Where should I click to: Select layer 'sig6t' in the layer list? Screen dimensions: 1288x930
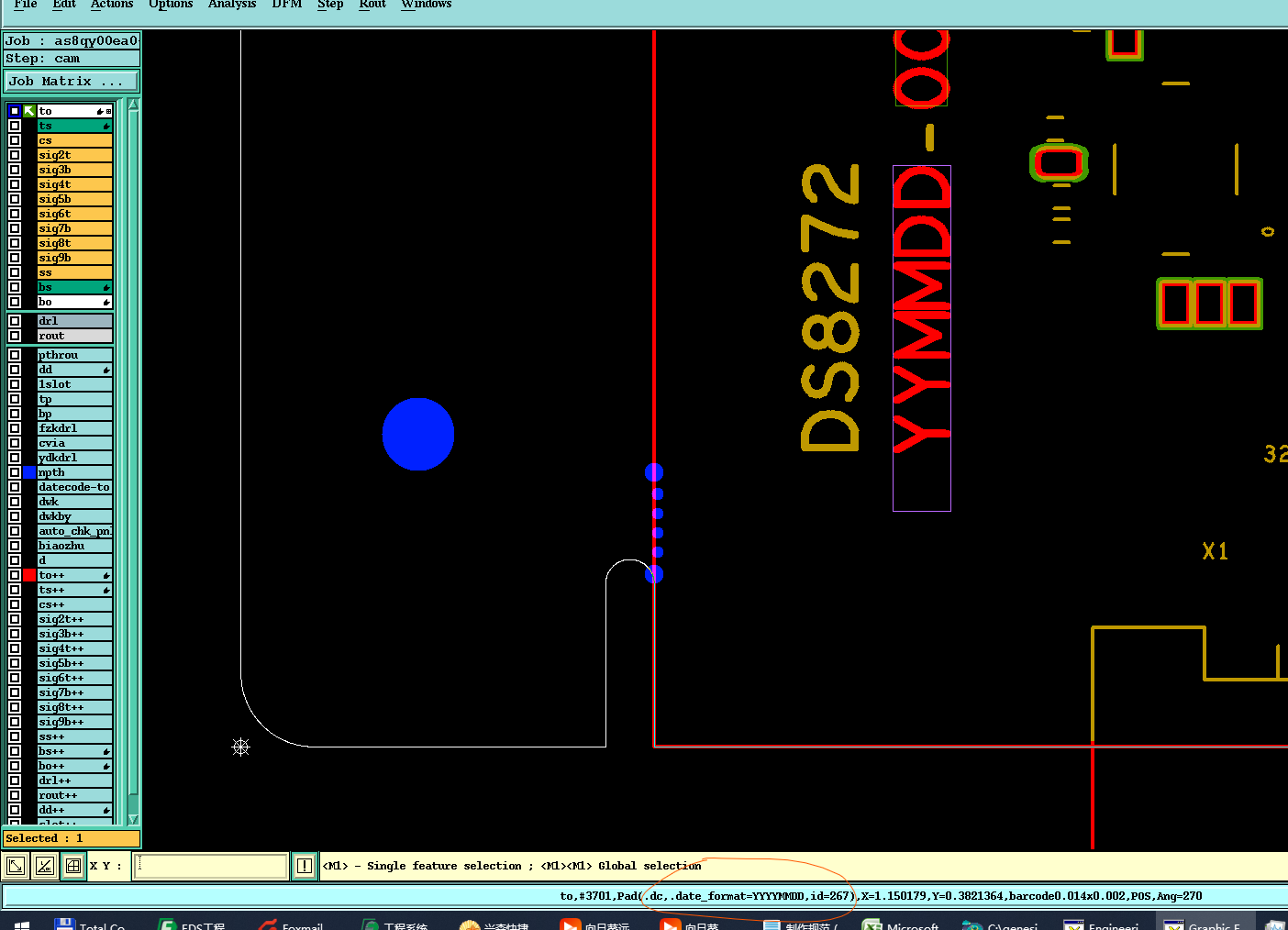(75, 214)
